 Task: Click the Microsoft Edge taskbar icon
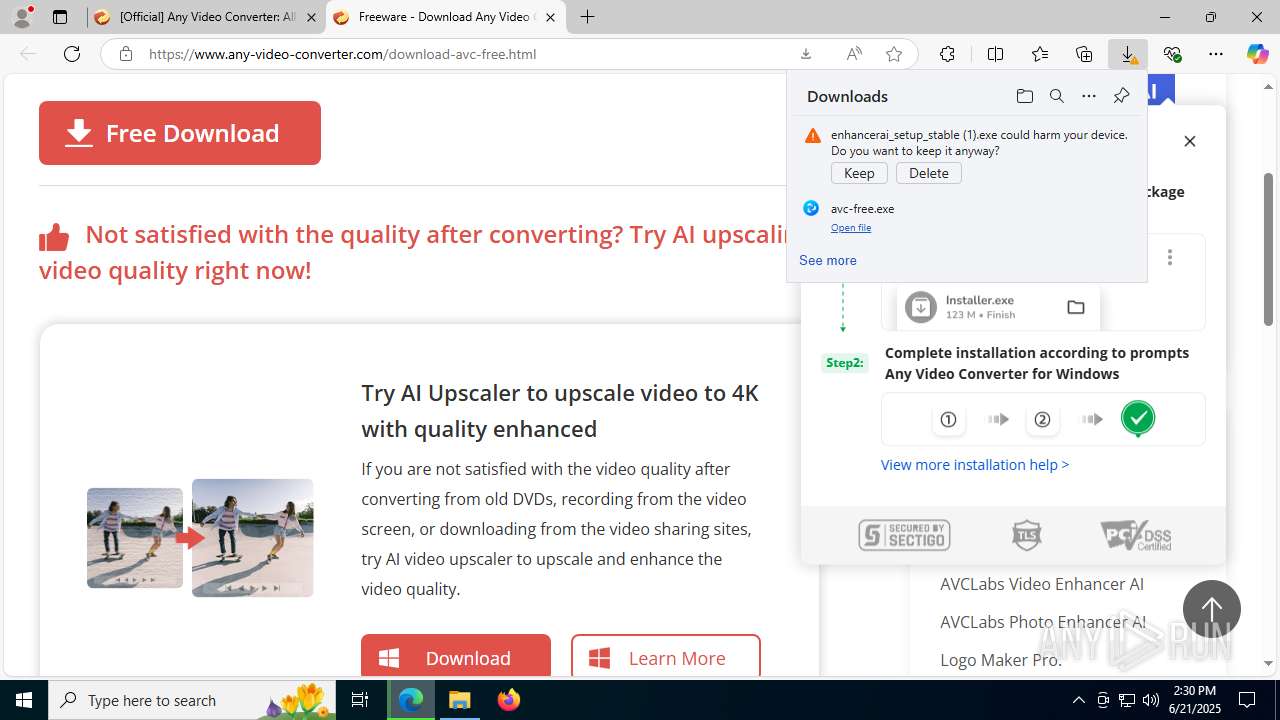tap(411, 700)
